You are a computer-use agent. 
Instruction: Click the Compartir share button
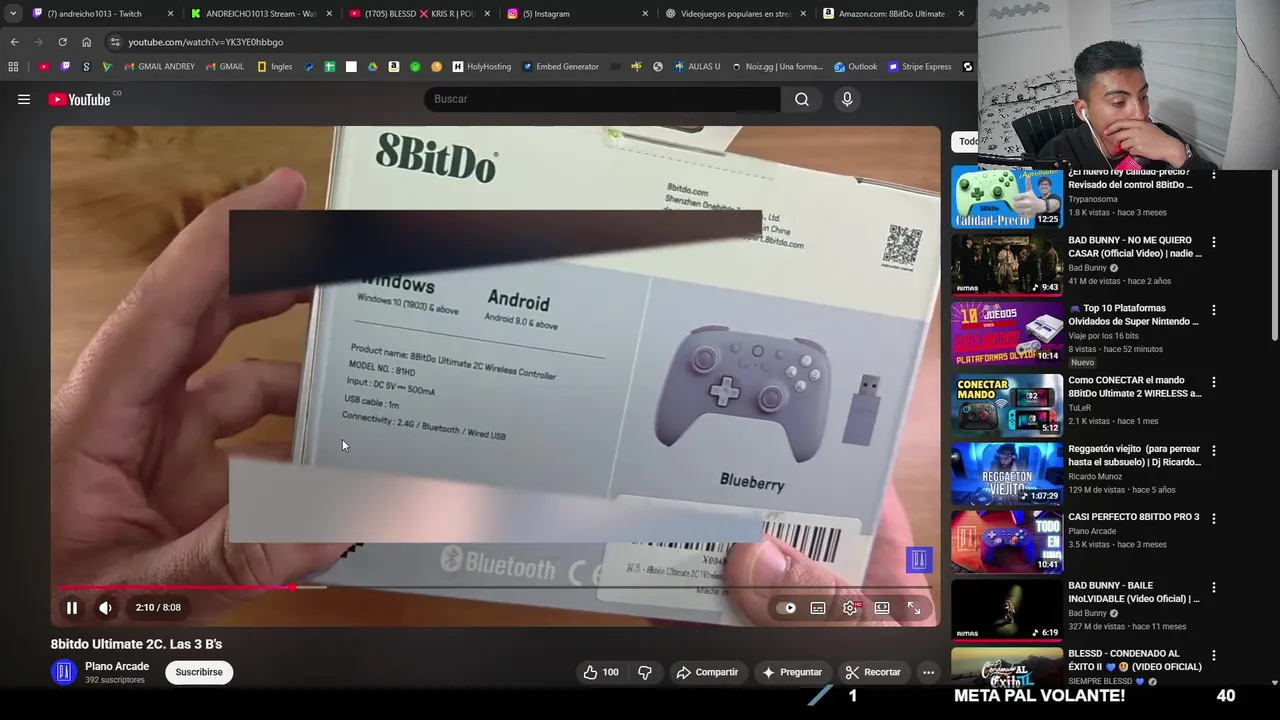point(707,672)
